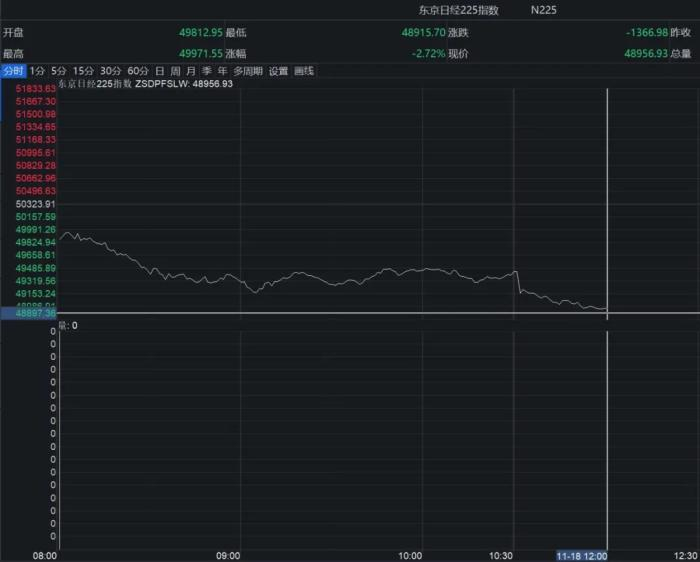Viewport: 700px width, 562px height.
Task: Click the 51500.98 price axis label
Action: 36,114
